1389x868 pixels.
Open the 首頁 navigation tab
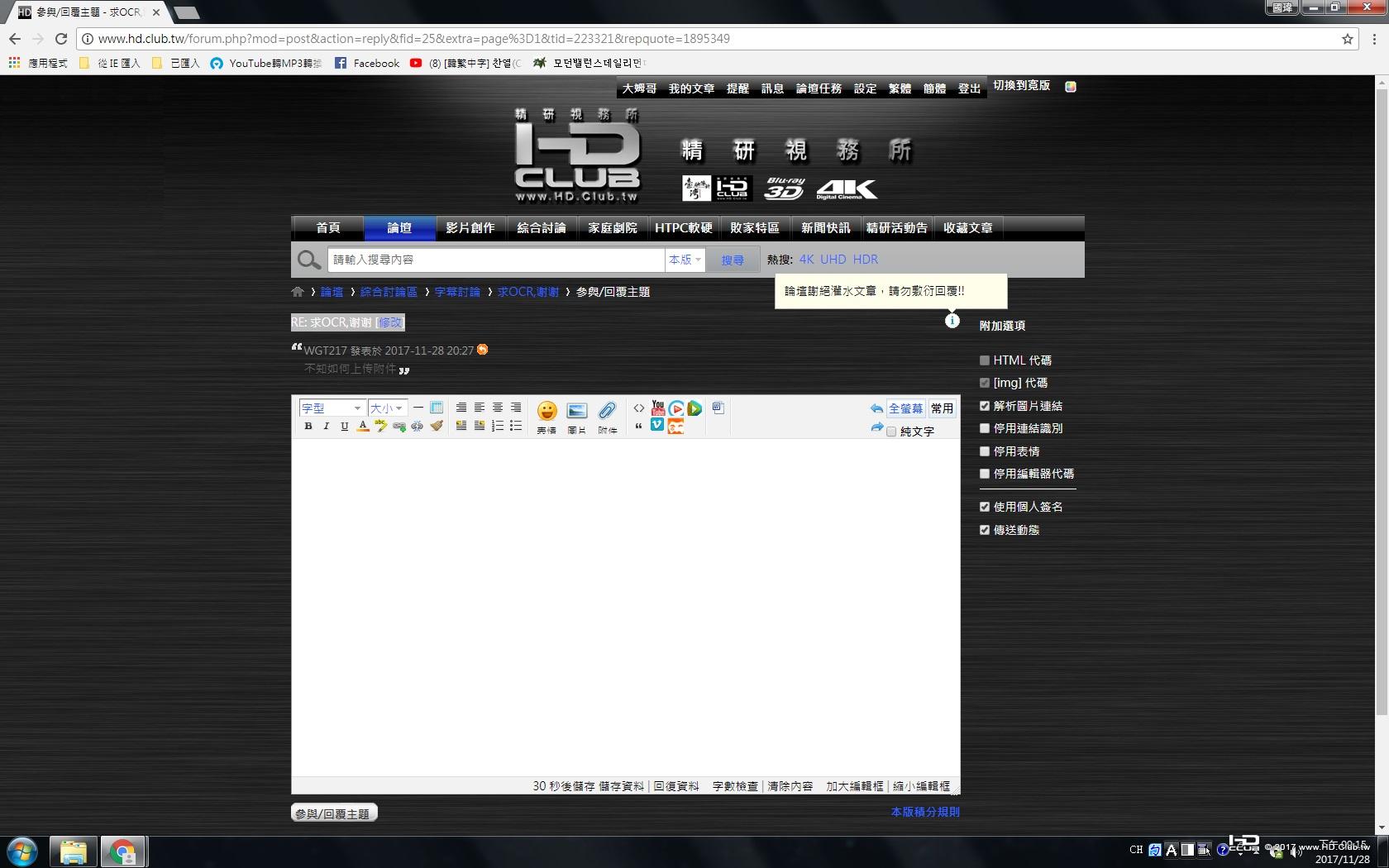click(x=328, y=228)
